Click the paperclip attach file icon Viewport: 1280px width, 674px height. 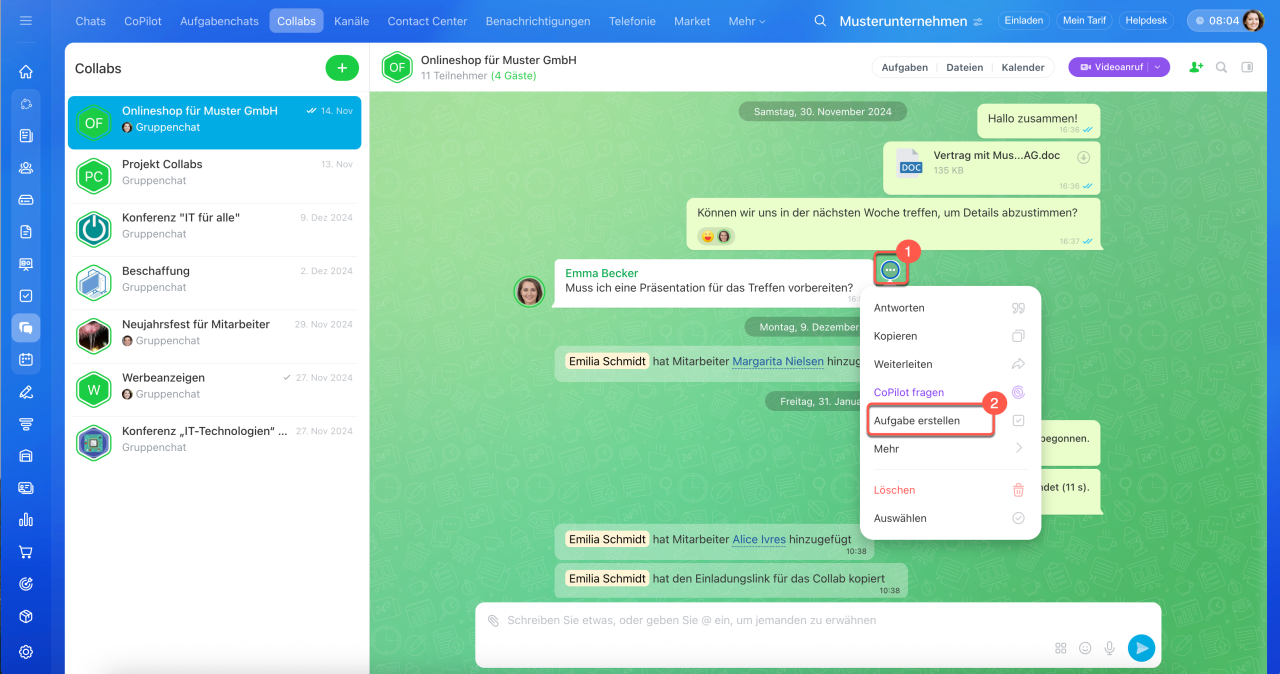click(493, 621)
